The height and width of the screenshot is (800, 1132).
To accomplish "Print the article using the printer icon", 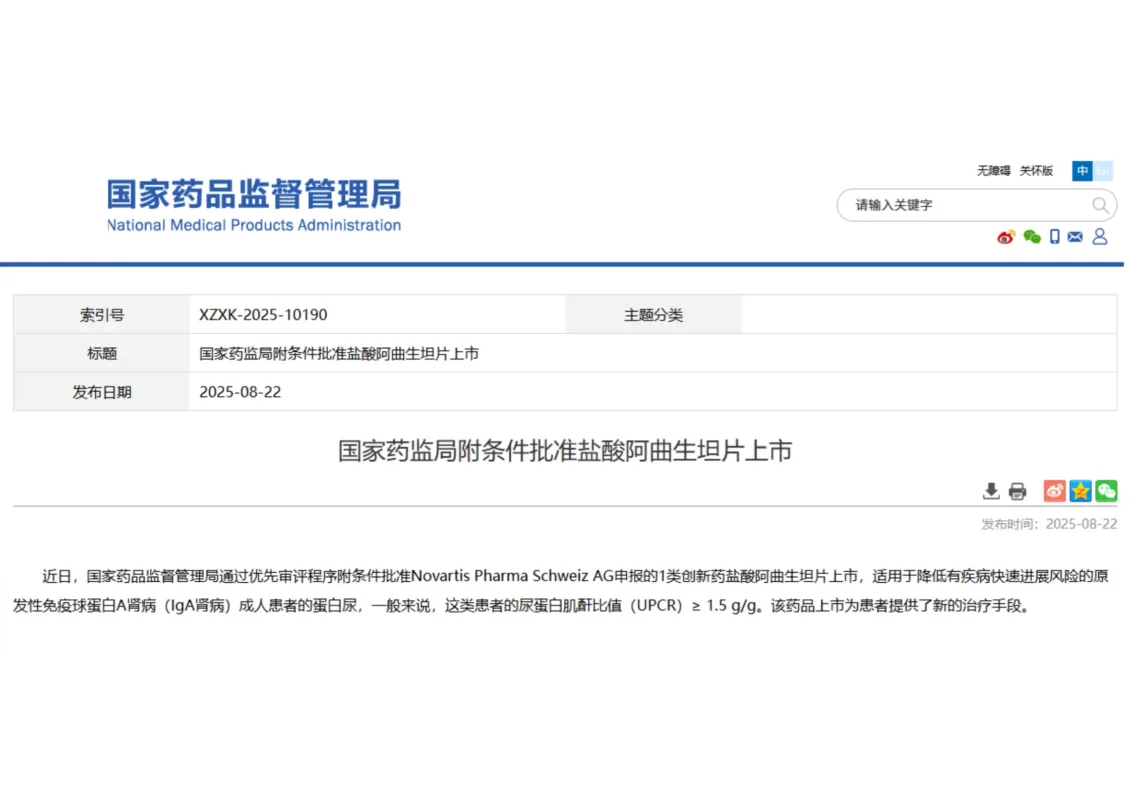I will (x=1017, y=491).
